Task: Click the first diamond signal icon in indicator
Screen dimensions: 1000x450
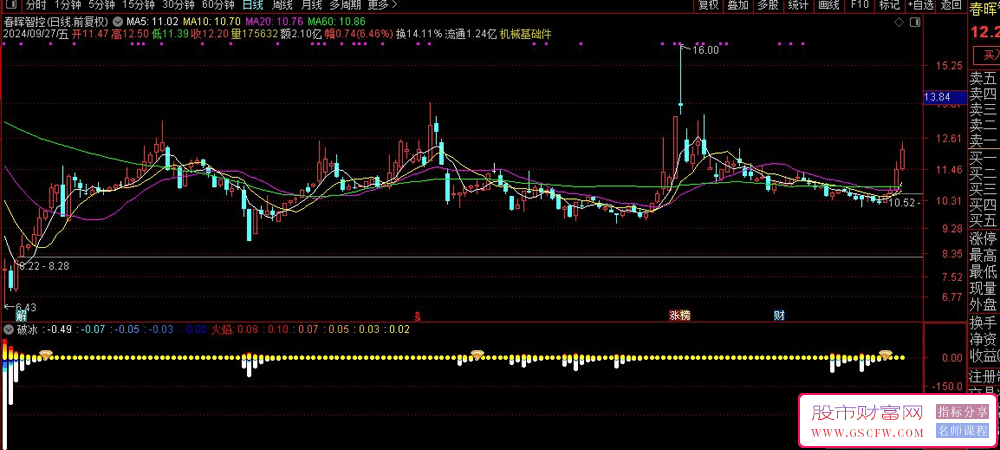Action: pos(46,353)
